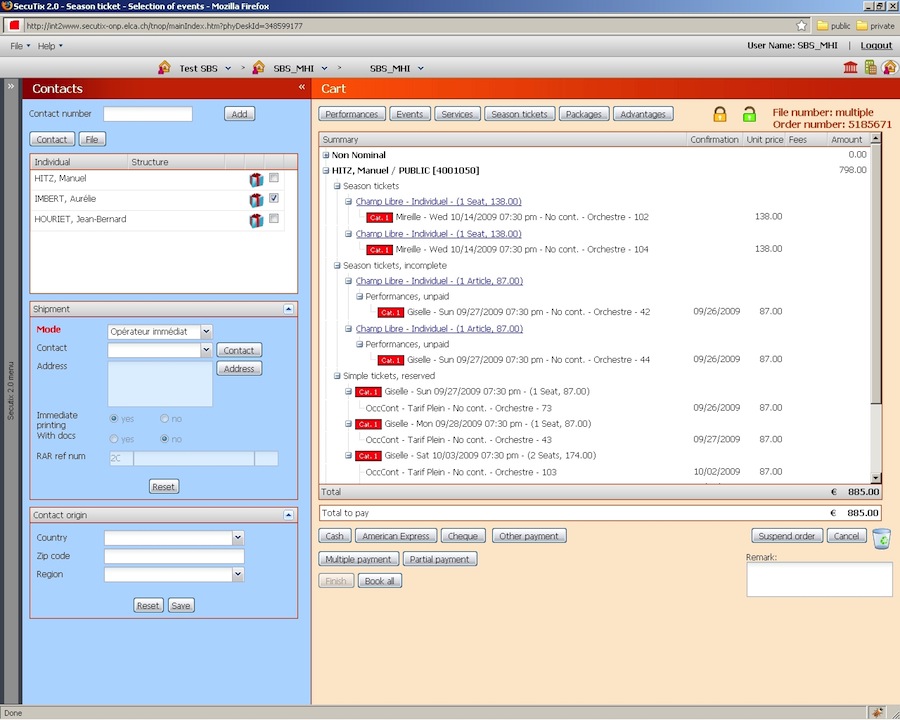This screenshot has width=900, height=720.
Task: Open the Packages tab
Action: pos(583,114)
